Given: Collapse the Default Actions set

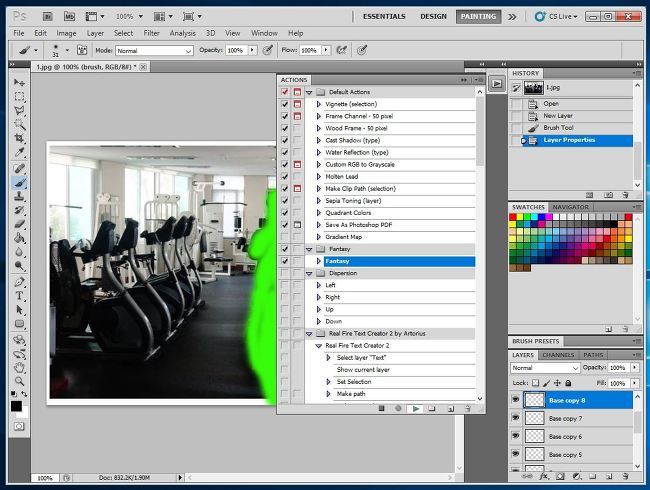Looking at the screenshot, I should pos(309,92).
